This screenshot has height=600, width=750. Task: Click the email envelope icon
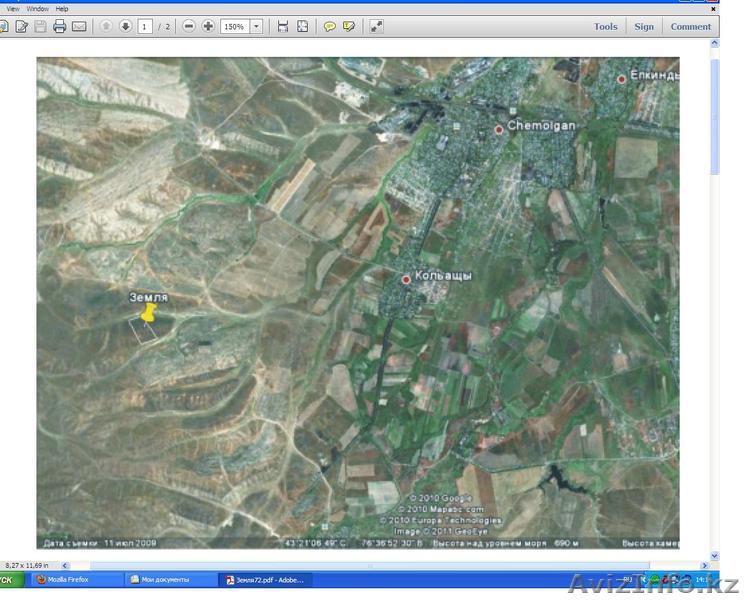79,26
